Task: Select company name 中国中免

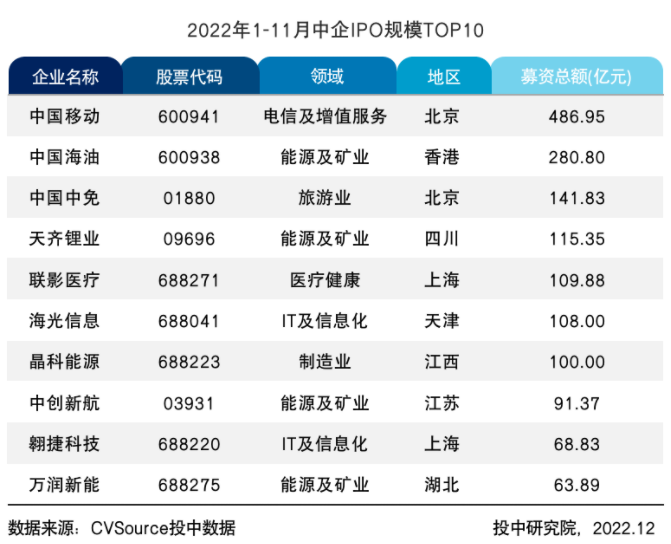Action: (x=65, y=198)
